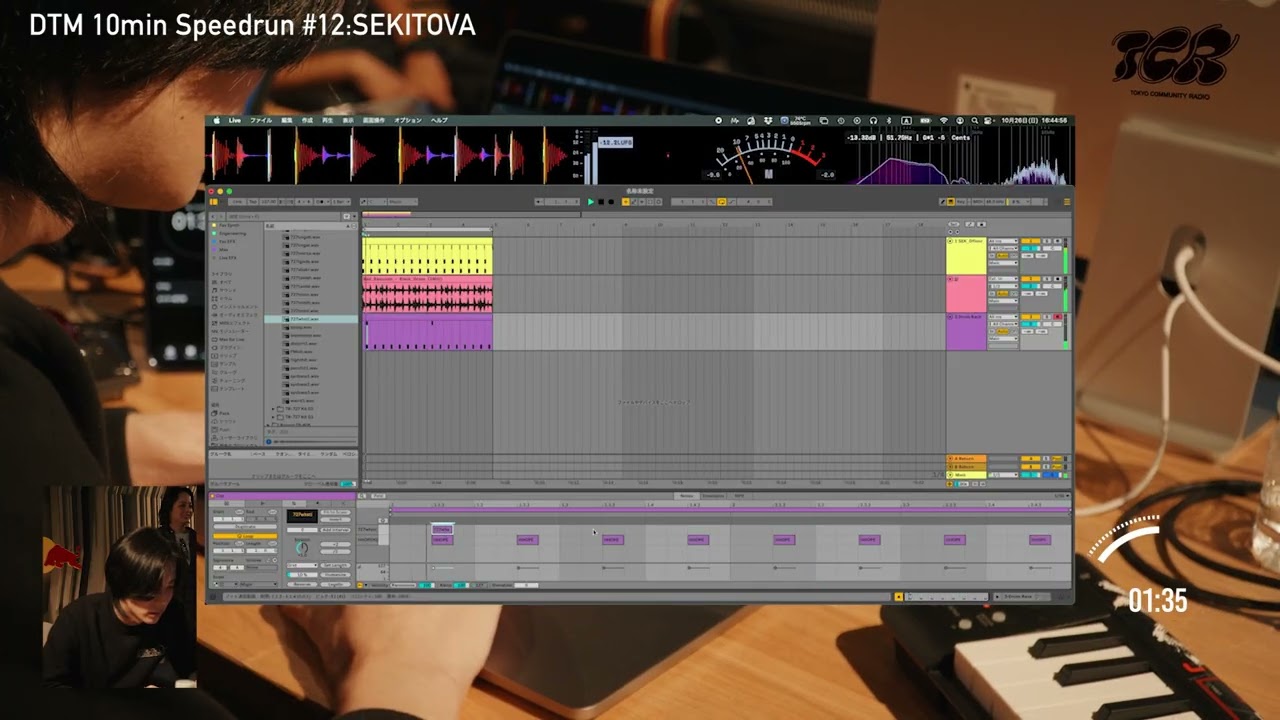This screenshot has width=1280, height=720.
Task: Switch to the MPE tab in clip view
Action: 739,495
